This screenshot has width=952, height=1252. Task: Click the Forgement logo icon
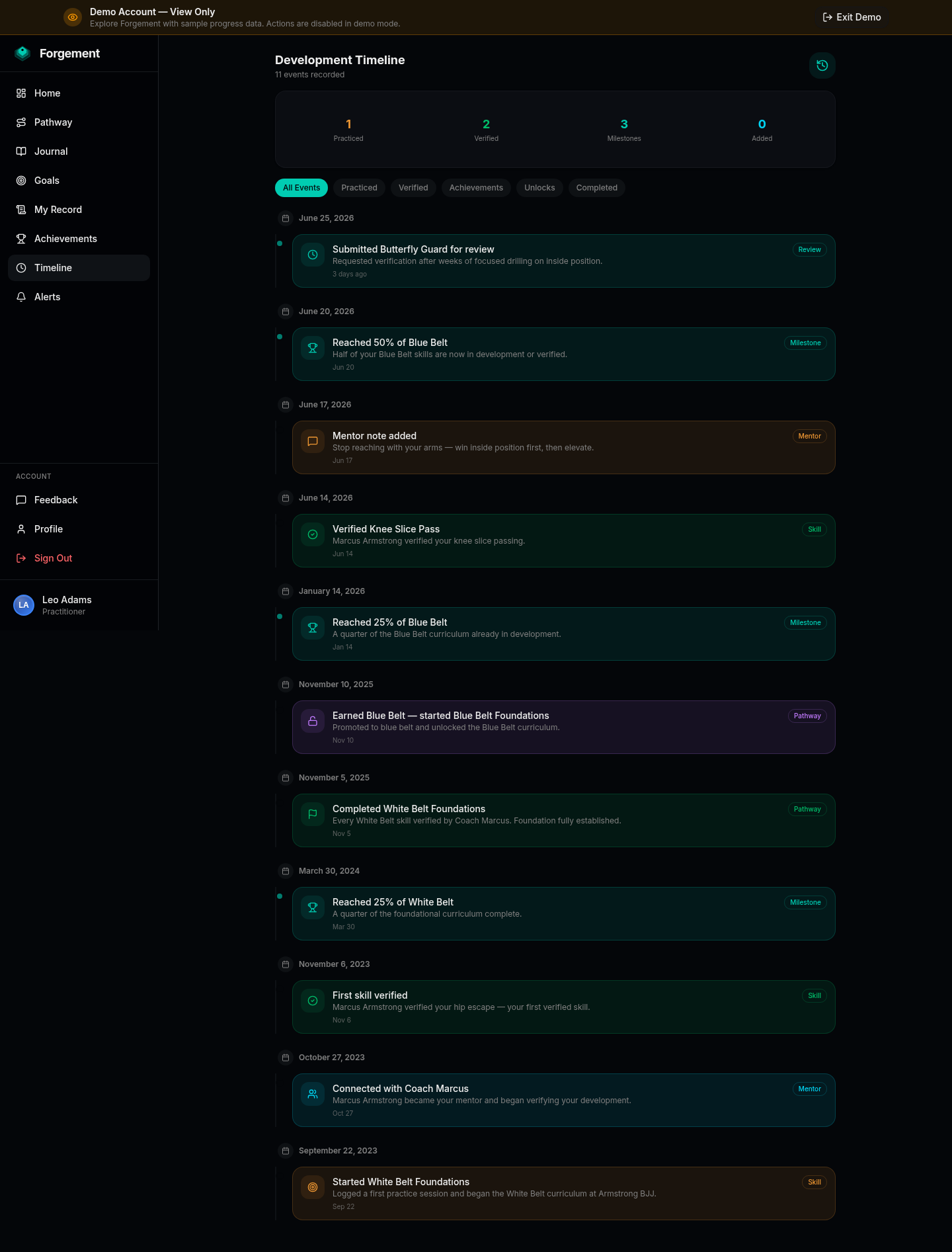coord(22,54)
